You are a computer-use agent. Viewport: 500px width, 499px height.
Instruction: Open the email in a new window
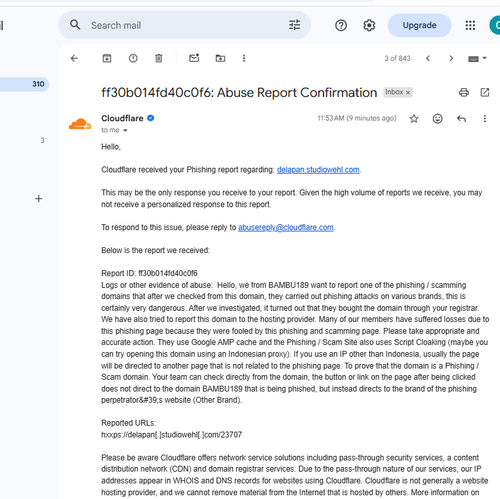(x=485, y=92)
